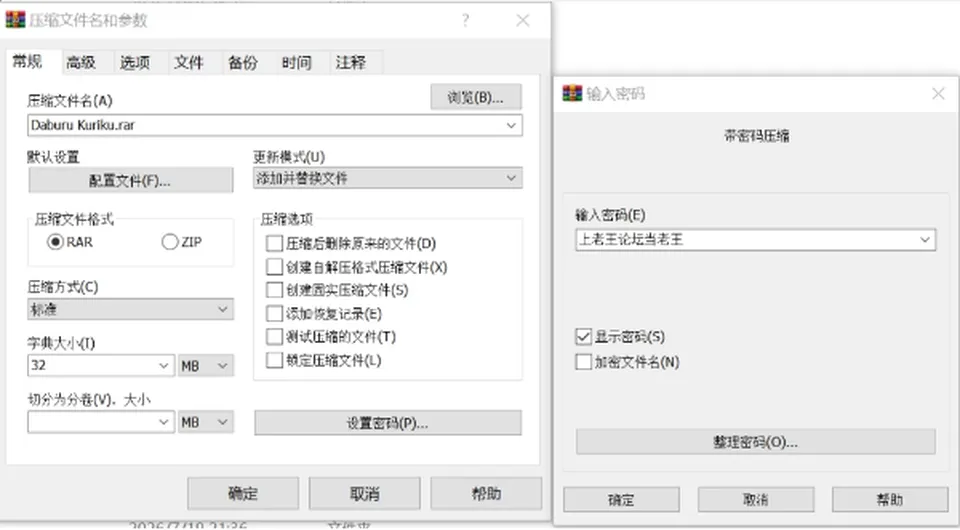Click 取消 in the archive parameters dialog

pyautogui.click(x=364, y=493)
